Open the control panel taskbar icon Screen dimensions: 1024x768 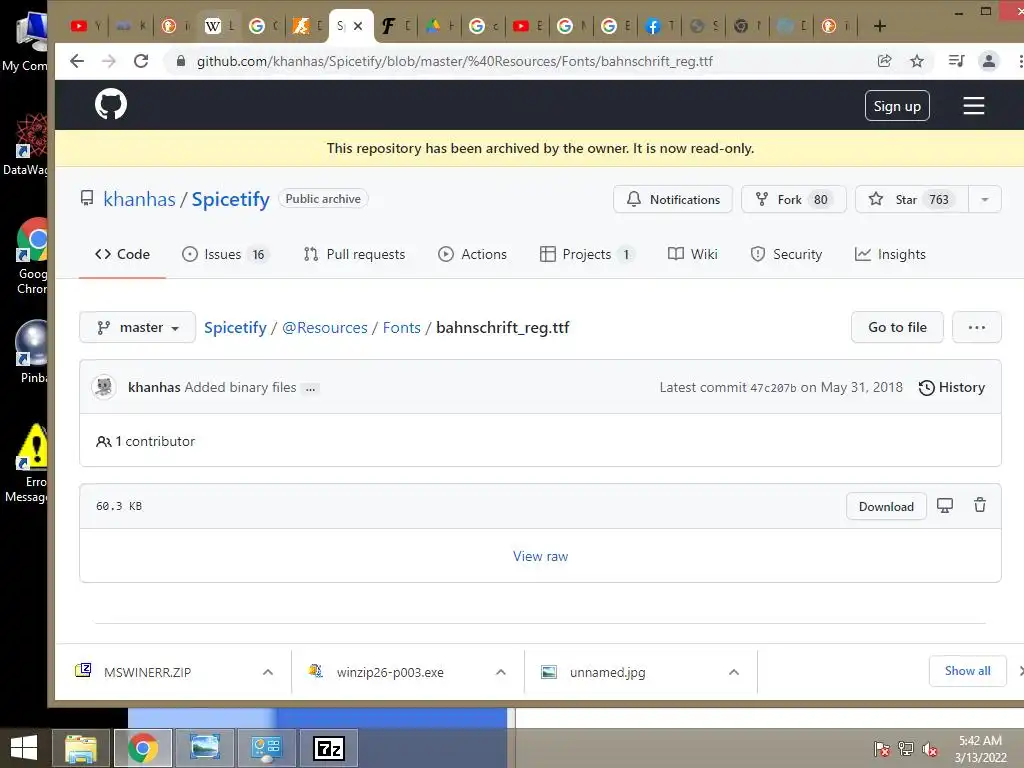point(266,748)
